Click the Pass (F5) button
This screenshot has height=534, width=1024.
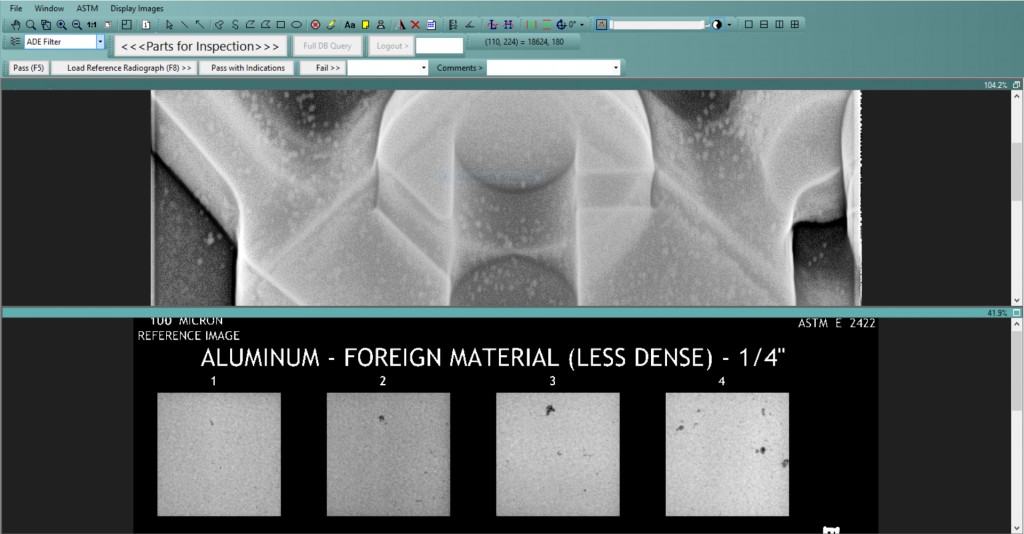click(29, 68)
